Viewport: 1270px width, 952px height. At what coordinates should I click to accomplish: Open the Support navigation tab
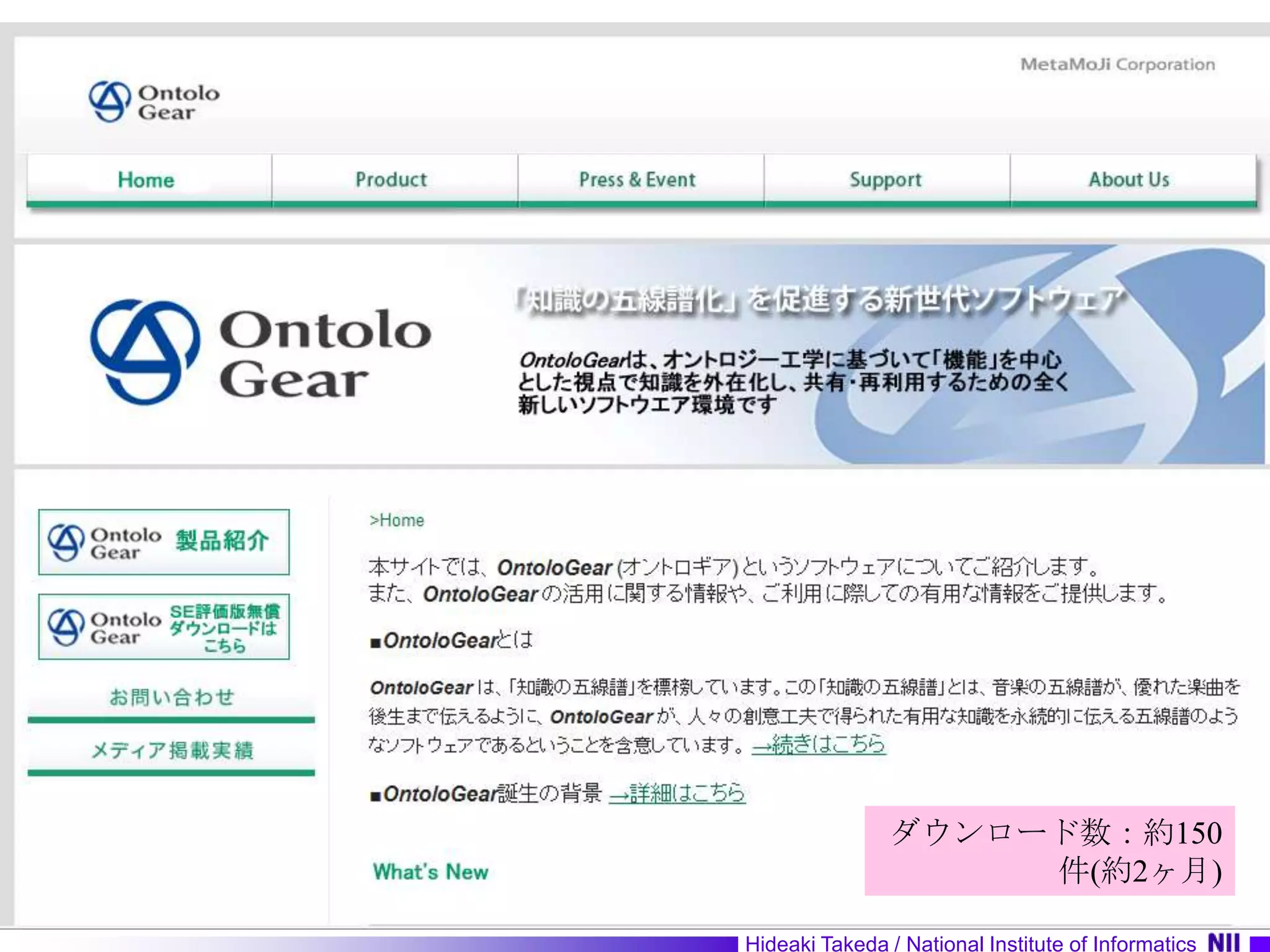pos(885,180)
